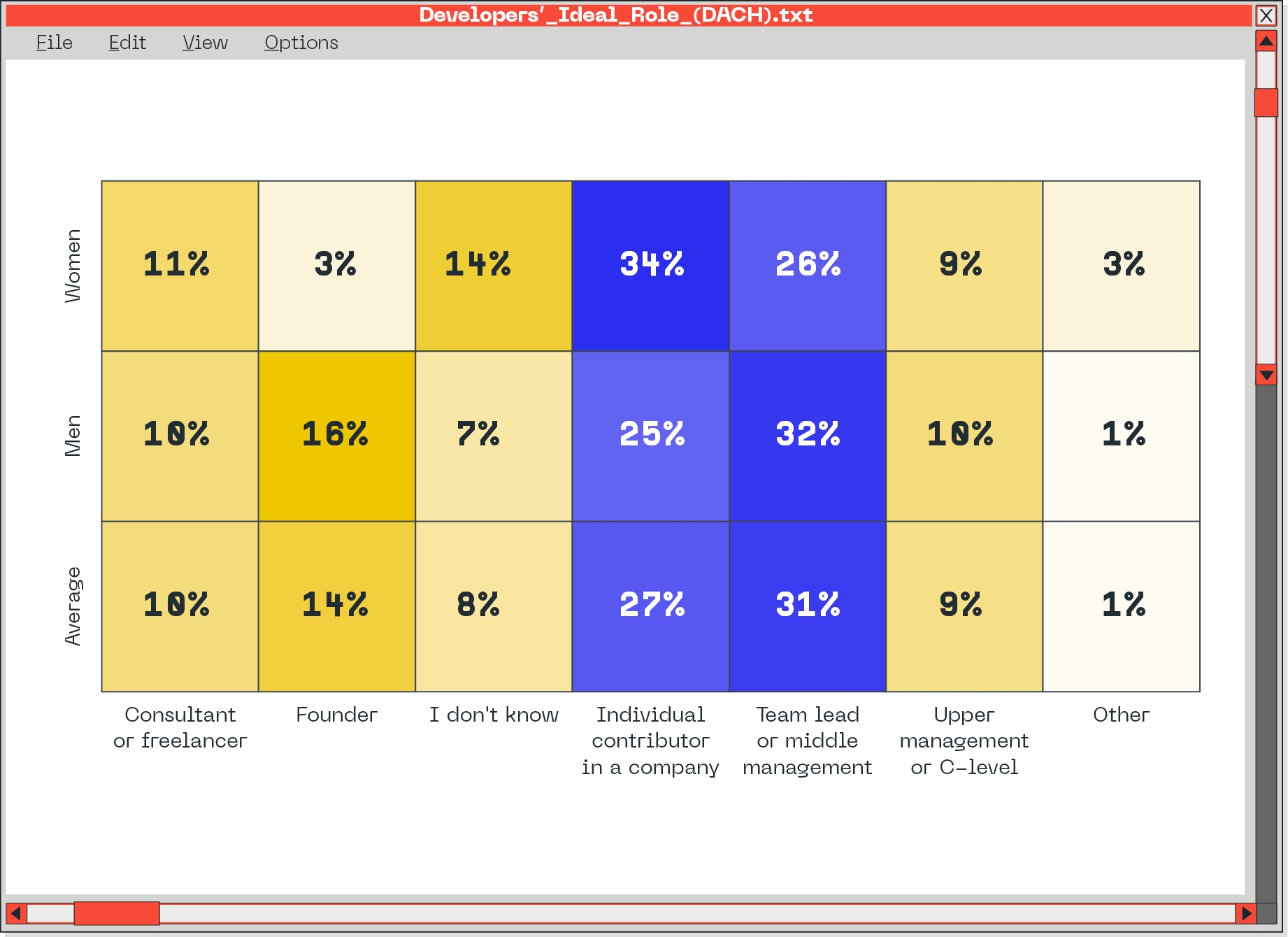Select the Average Founder cell 14%
This screenshot has height=937, width=1288.
coord(337,606)
